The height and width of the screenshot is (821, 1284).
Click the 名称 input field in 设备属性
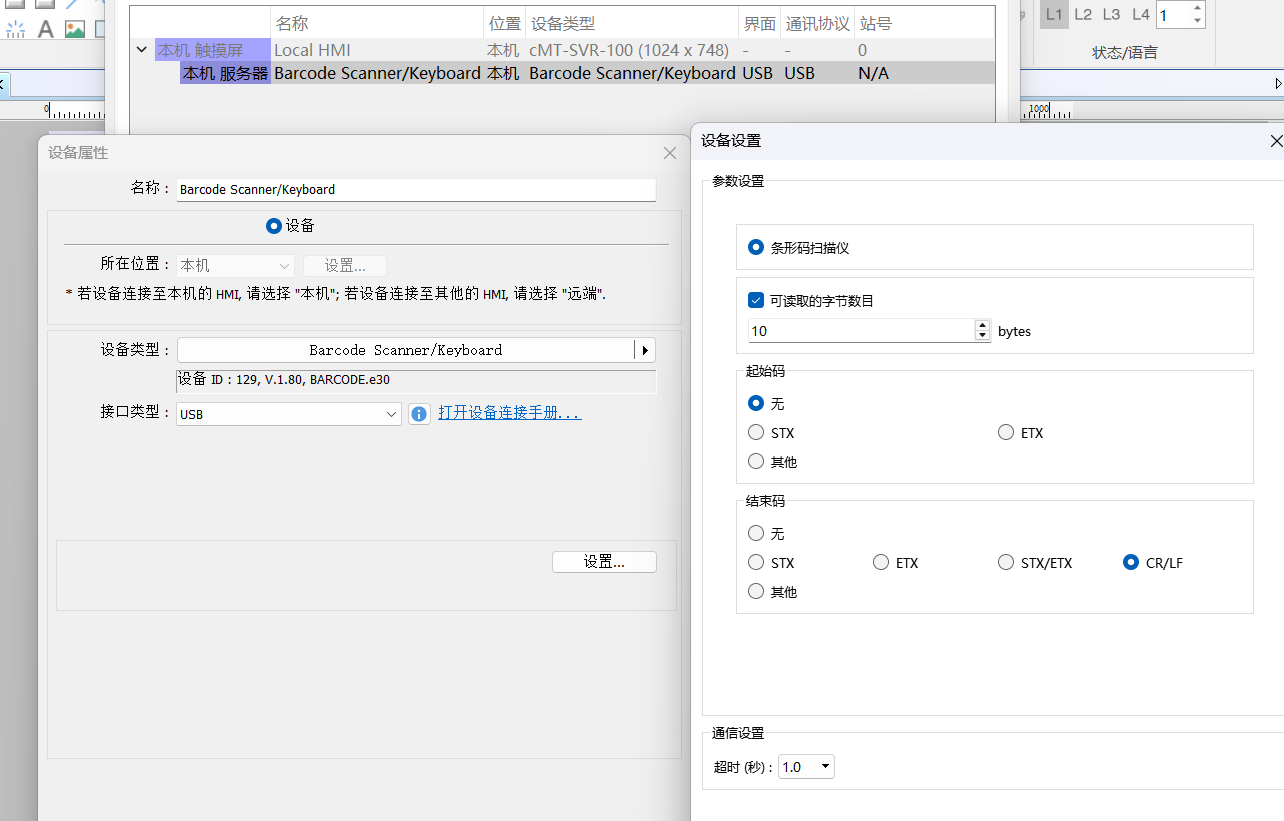tap(416, 189)
